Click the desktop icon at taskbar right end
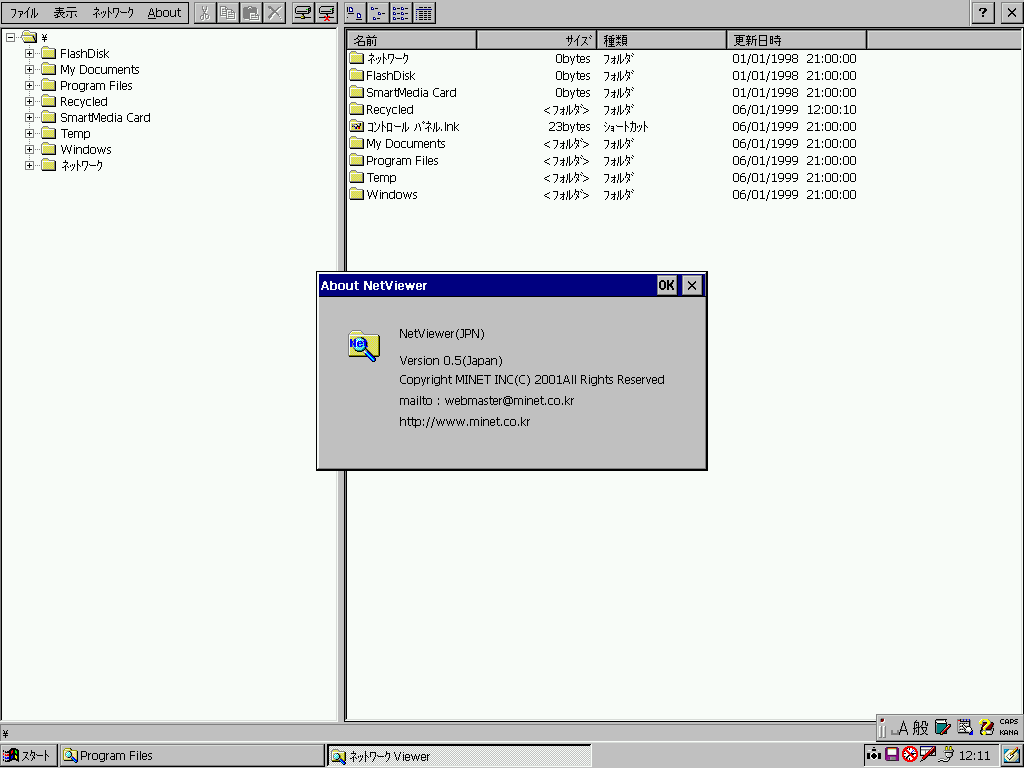 coord(1012,756)
